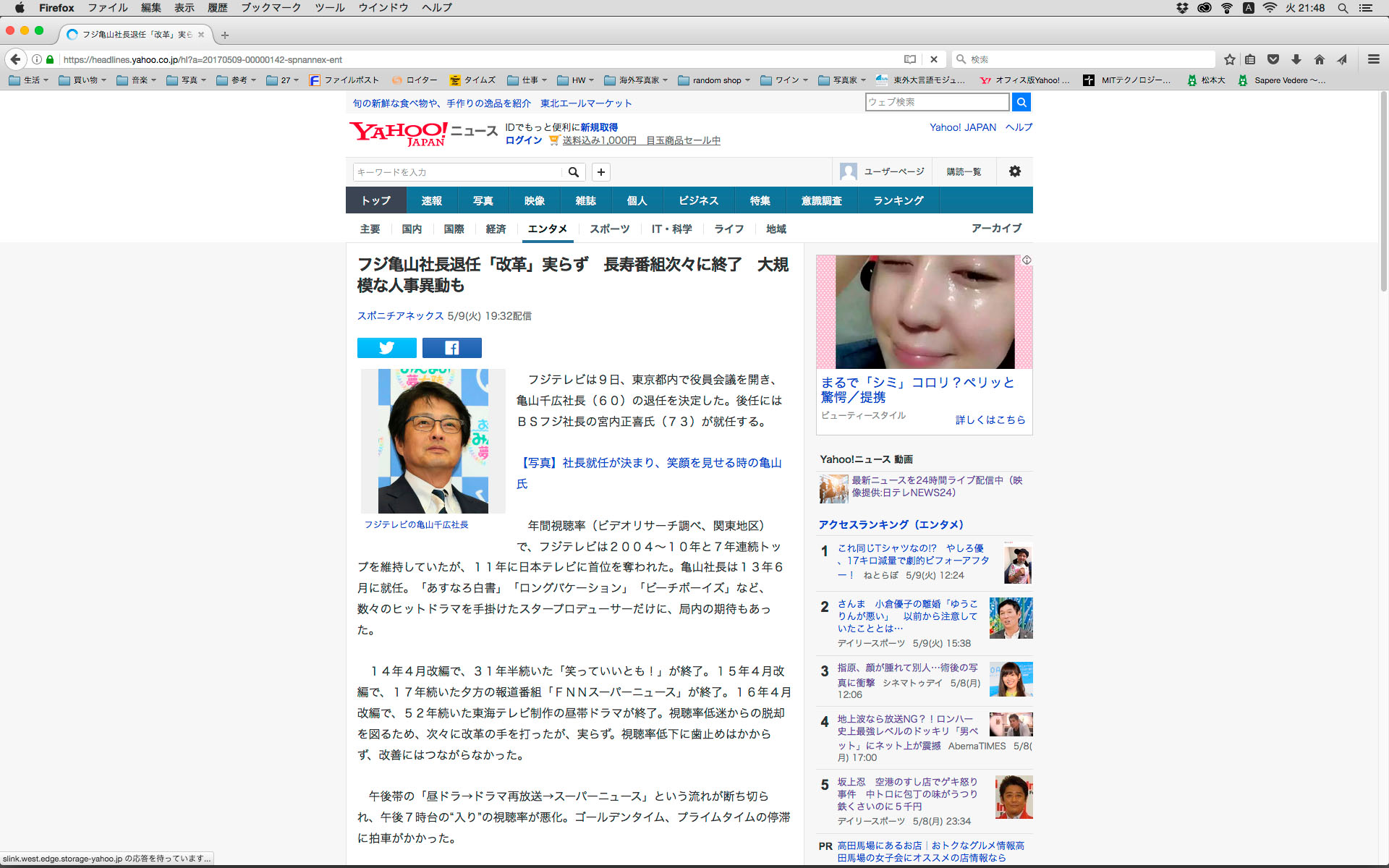Go to Firefox Home icon

1320,59
